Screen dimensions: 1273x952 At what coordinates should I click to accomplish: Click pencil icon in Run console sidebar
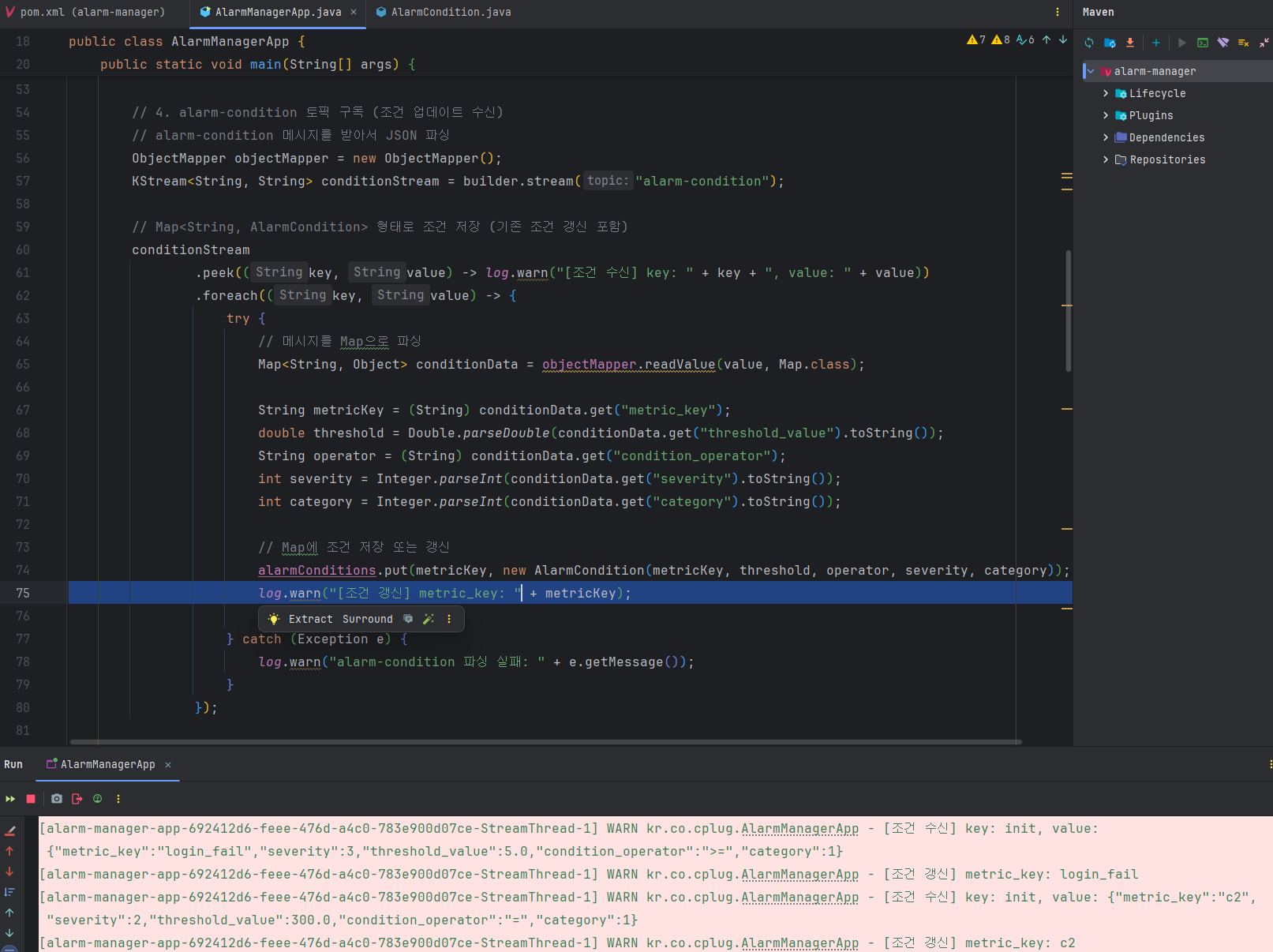(x=10, y=830)
